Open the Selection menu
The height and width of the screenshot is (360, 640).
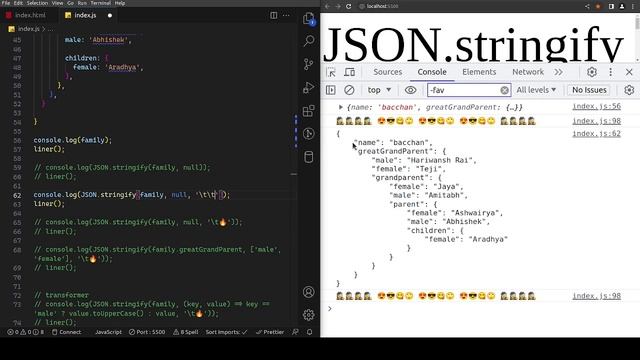click(37, 3)
